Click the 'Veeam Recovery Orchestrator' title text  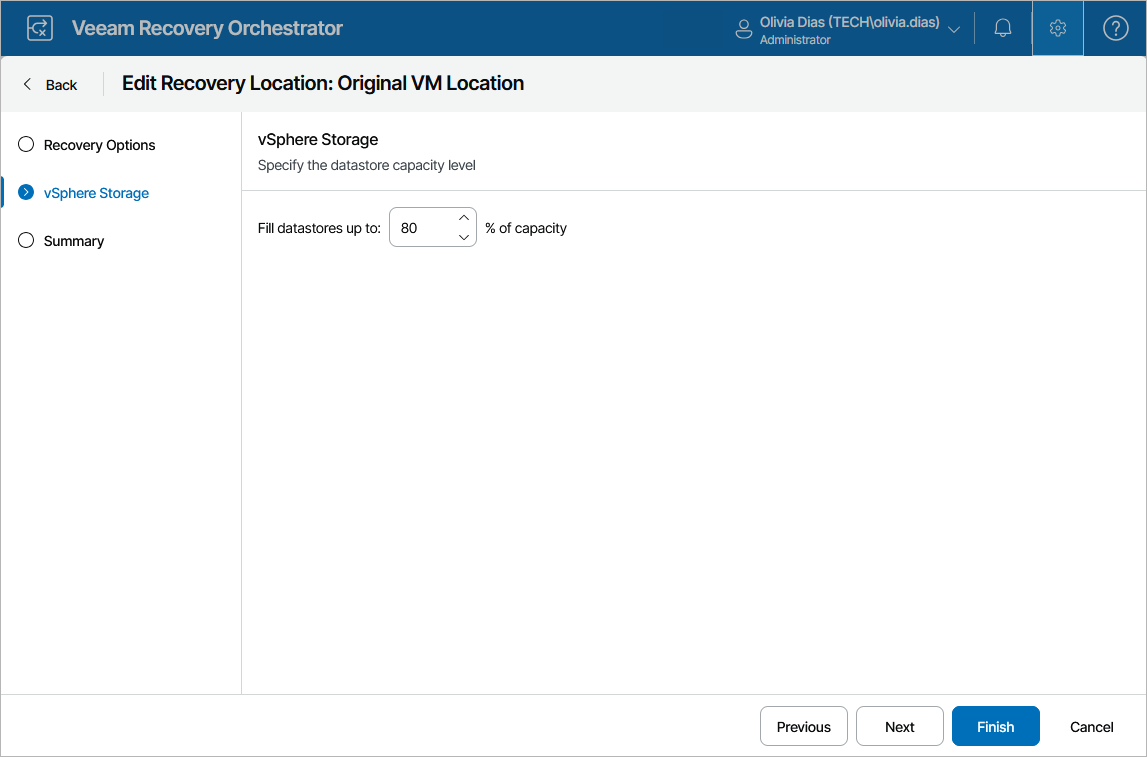(x=207, y=28)
